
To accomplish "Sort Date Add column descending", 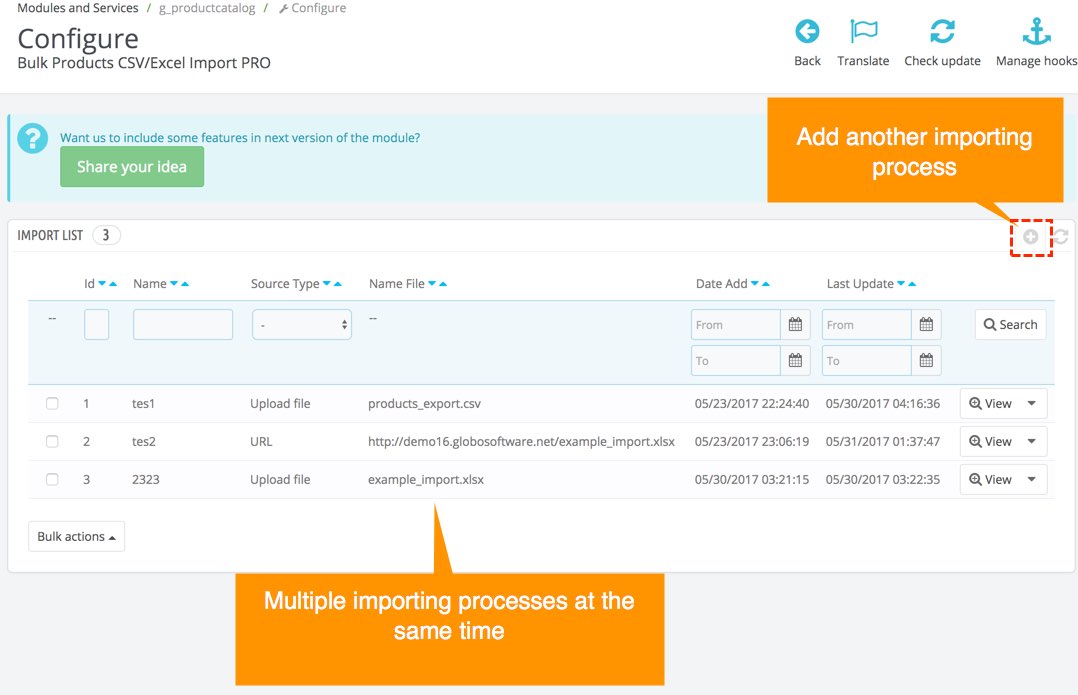I will point(755,284).
